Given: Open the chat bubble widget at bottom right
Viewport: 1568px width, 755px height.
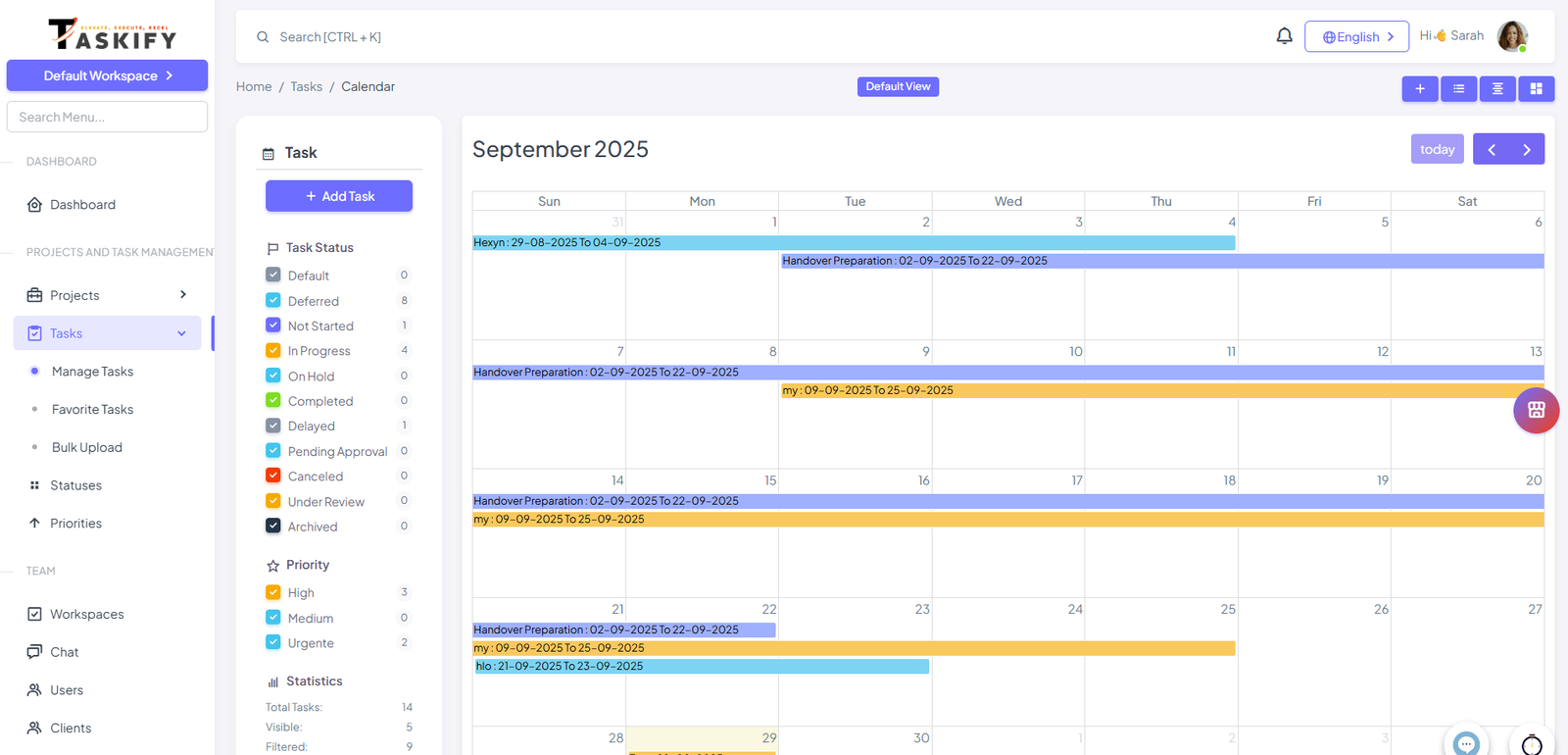Looking at the screenshot, I should (1466, 744).
